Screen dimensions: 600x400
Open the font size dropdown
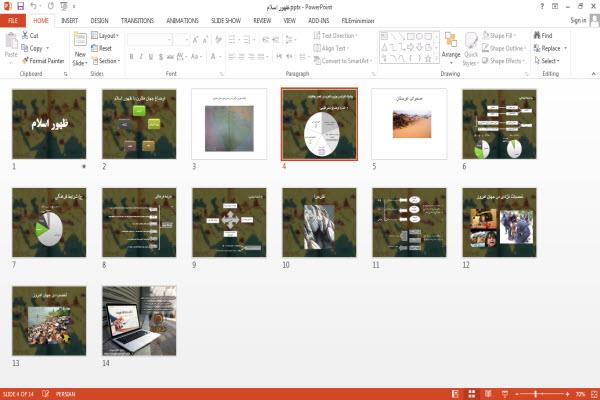182,39
